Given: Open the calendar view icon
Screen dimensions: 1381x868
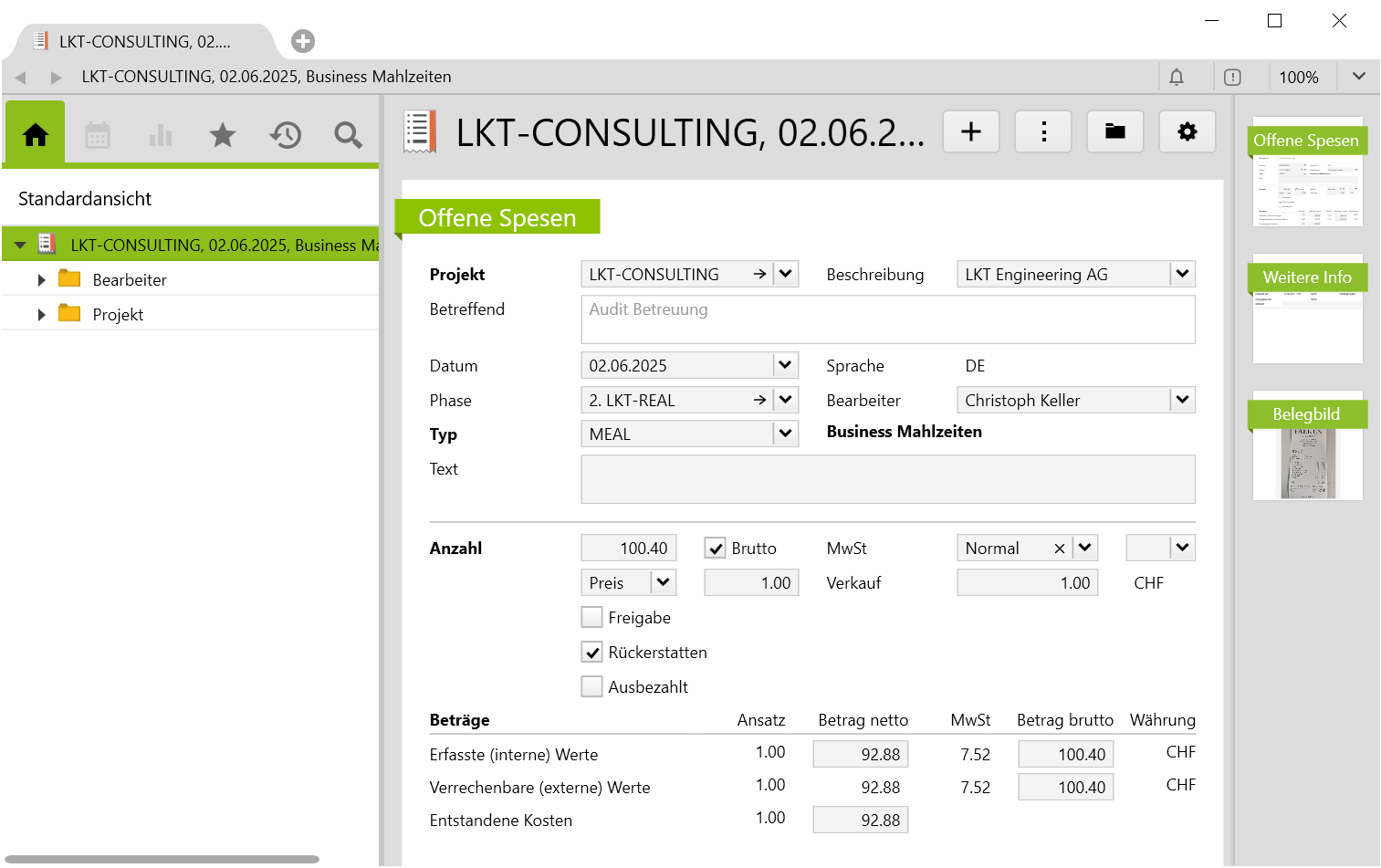Looking at the screenshot, I should coord(98,136).
